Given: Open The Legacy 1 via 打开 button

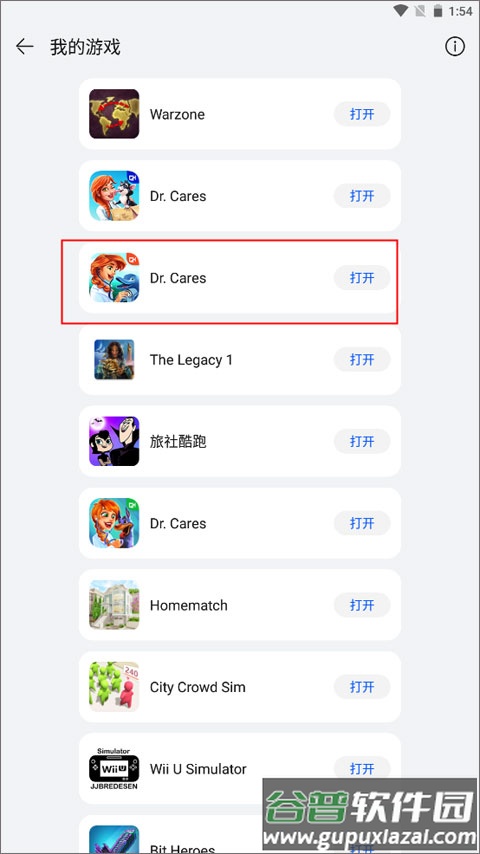Looking at the screenshot, I should click(362, 359).
